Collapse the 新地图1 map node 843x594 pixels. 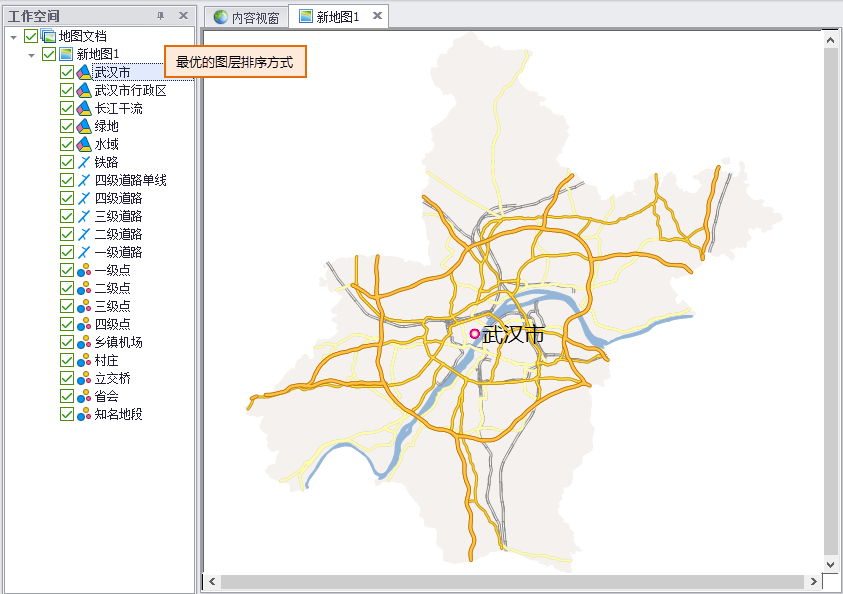(x=31, y=54)
